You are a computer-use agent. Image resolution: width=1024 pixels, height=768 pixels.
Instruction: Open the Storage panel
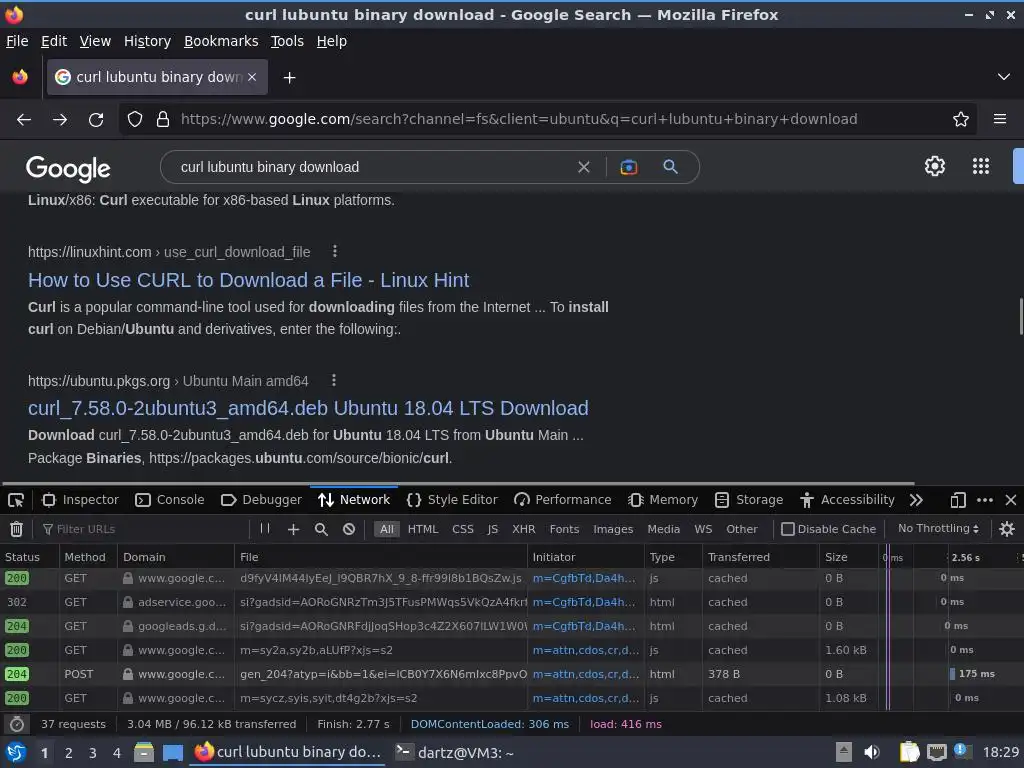pyautogui.click(x=749, y=500)
